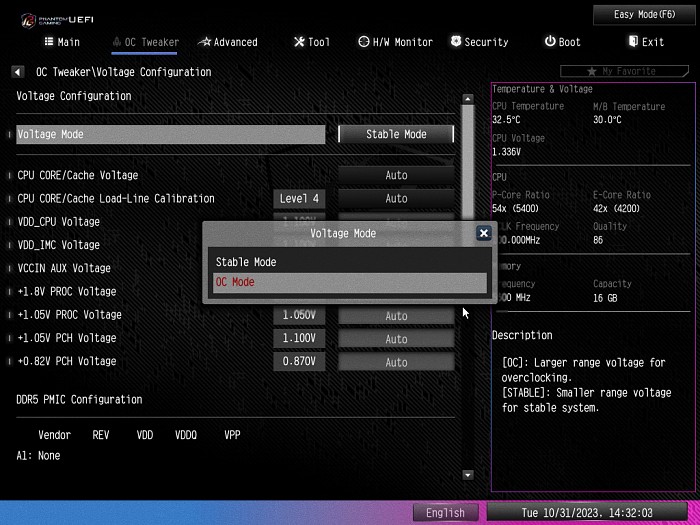Click the E-Core Ratio 42x (4200) value
Image resolution: width=700 pixels, height=525 pixels.
click(616, 208)
